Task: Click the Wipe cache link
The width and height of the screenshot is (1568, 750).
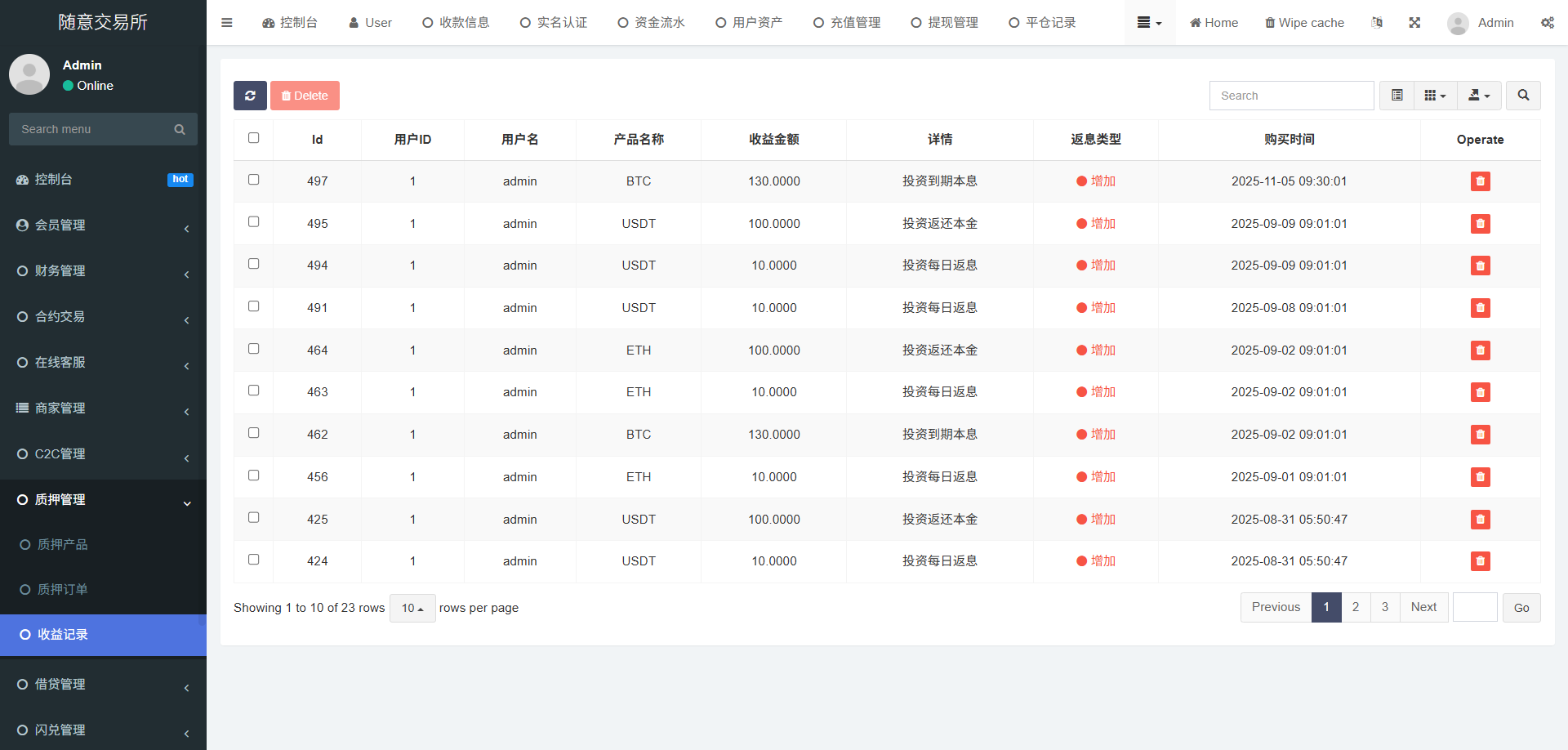Action: (x=1304, y=23)
